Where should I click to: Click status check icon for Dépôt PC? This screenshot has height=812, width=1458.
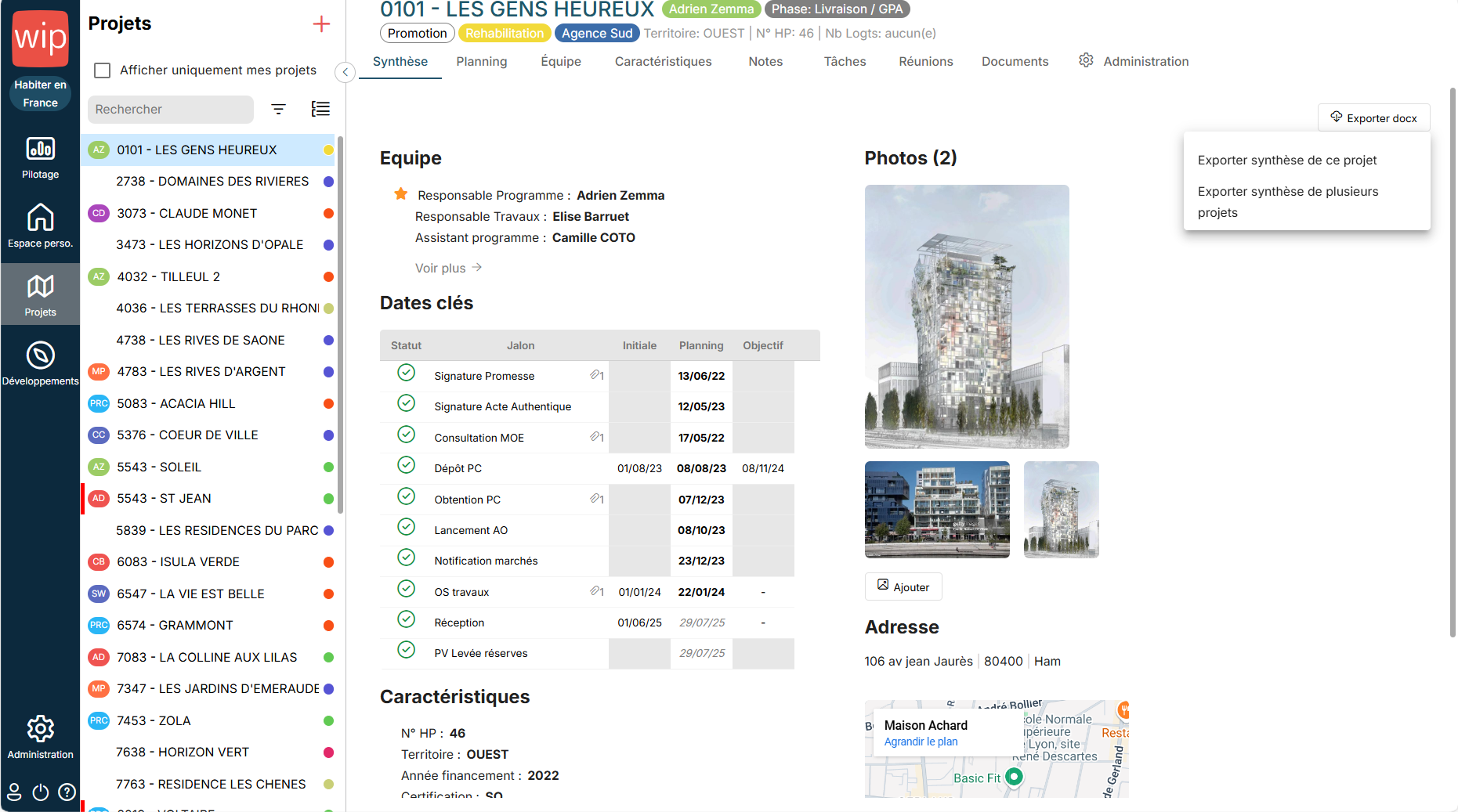click(x=406, y=465)
